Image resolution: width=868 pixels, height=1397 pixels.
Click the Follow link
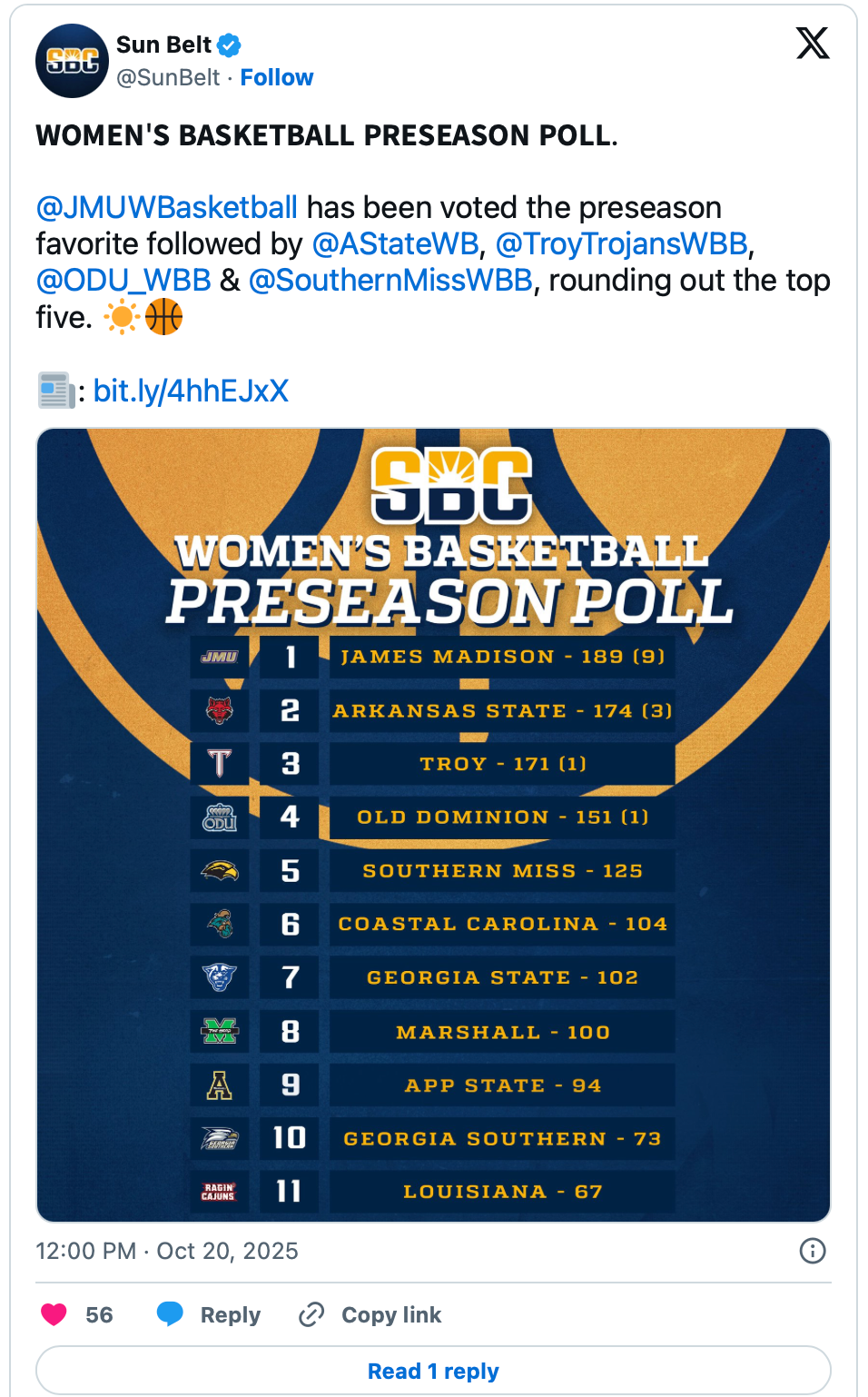(x=276, y=78)
